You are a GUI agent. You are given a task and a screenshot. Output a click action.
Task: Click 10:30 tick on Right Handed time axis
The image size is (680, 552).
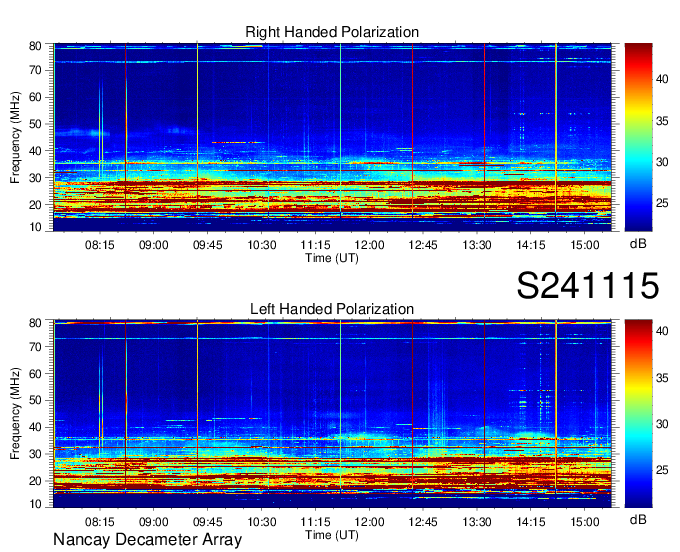(x=262, y=245)
